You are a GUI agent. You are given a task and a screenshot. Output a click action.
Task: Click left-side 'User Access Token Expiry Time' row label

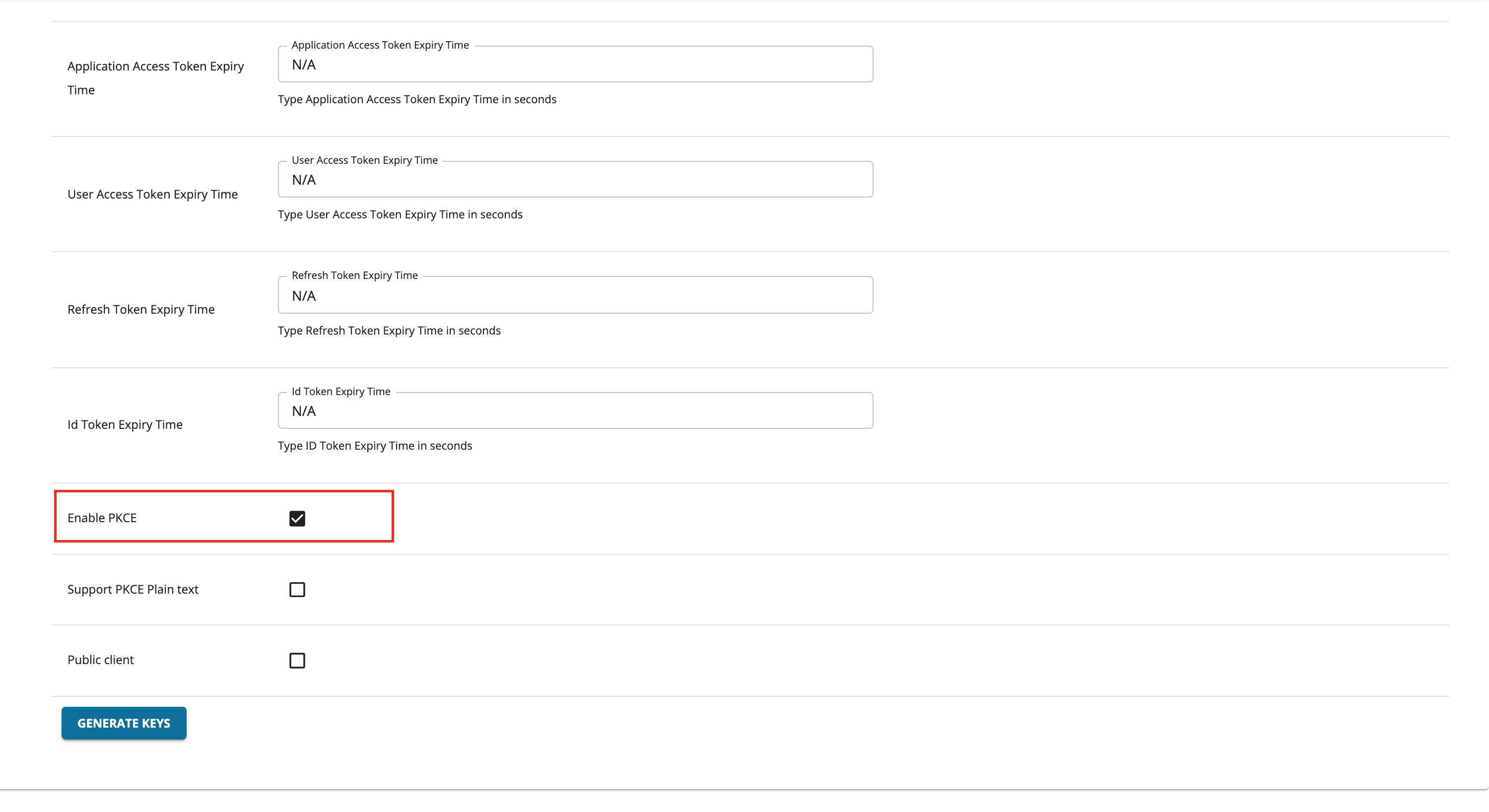(x=152, y=194)
